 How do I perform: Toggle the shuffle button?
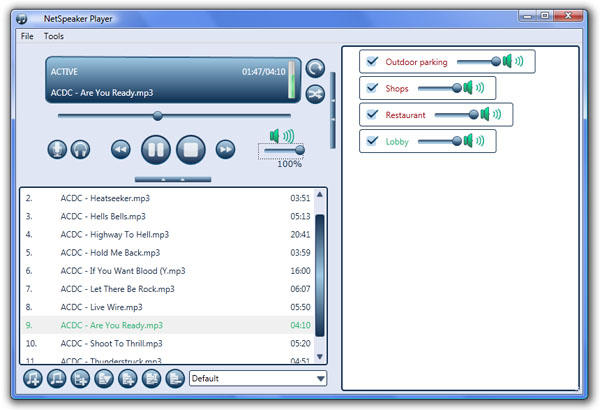pyautogui.click(x=315, y=94)
